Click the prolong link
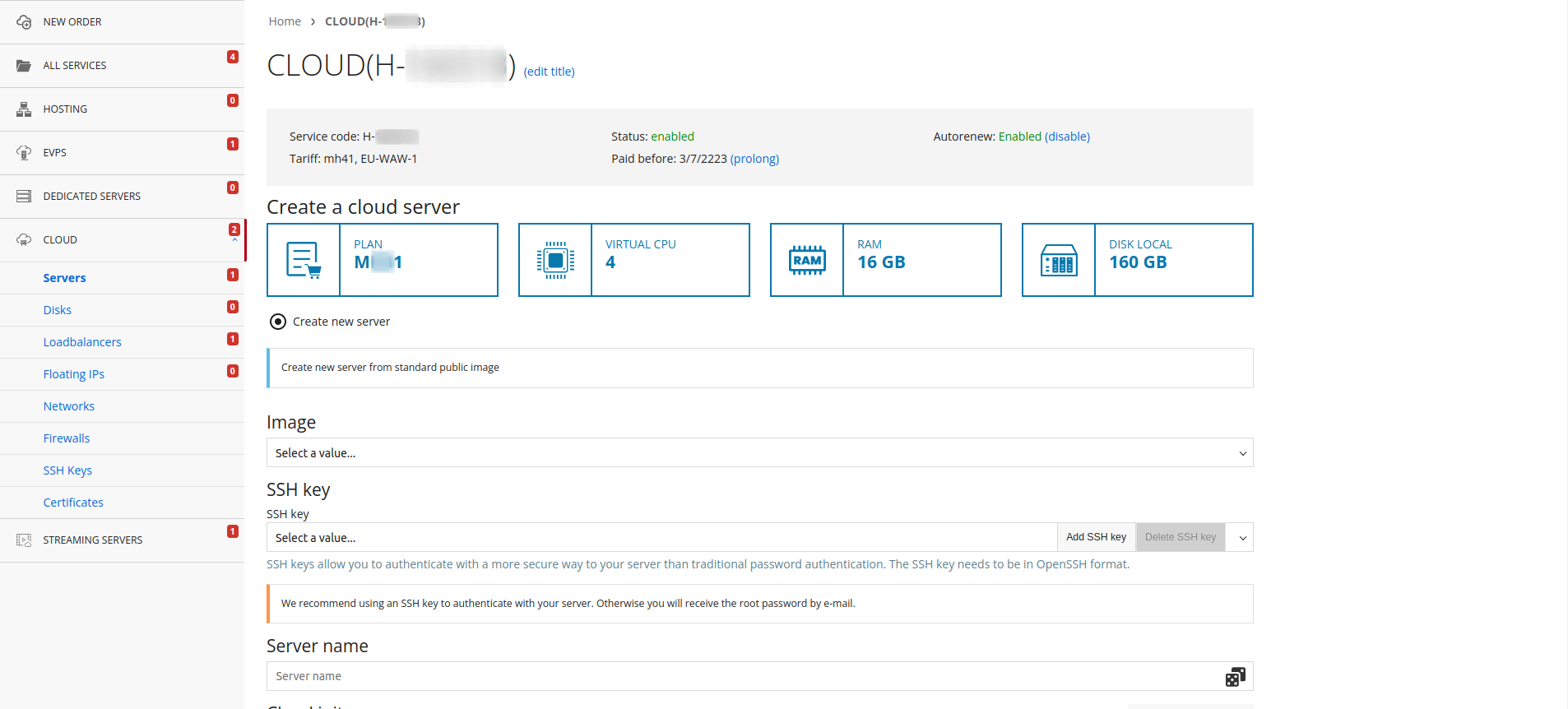This screenshot has height=709, width=1568. click(754, 159)
